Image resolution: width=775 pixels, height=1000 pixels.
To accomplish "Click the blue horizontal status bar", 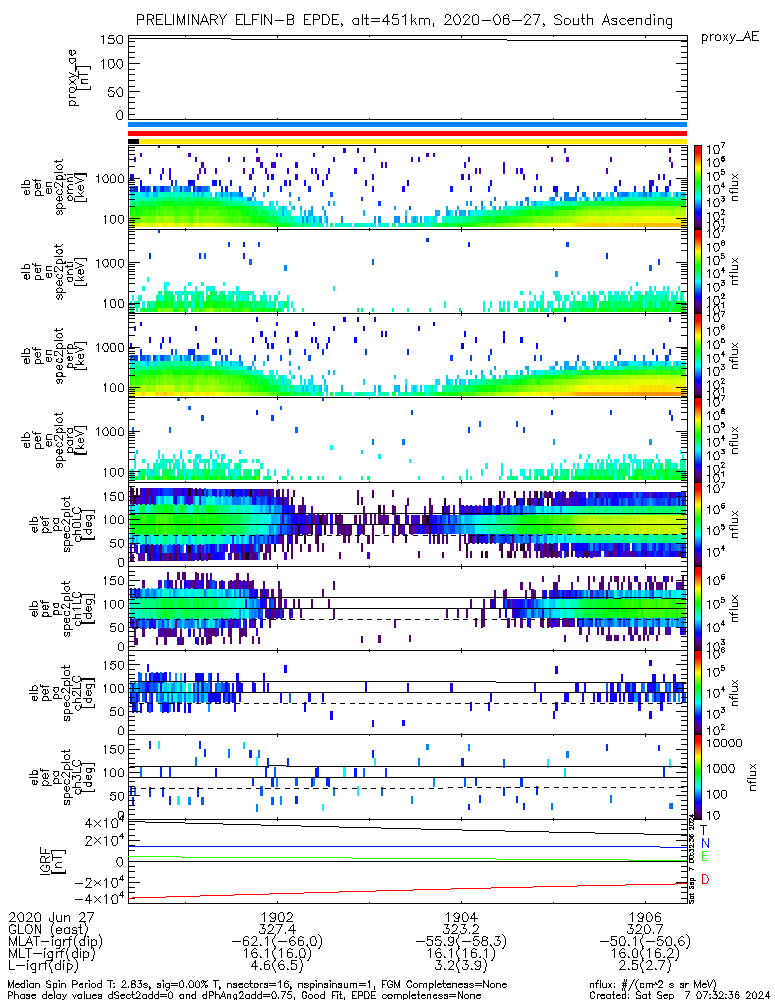I will [407, 125].
